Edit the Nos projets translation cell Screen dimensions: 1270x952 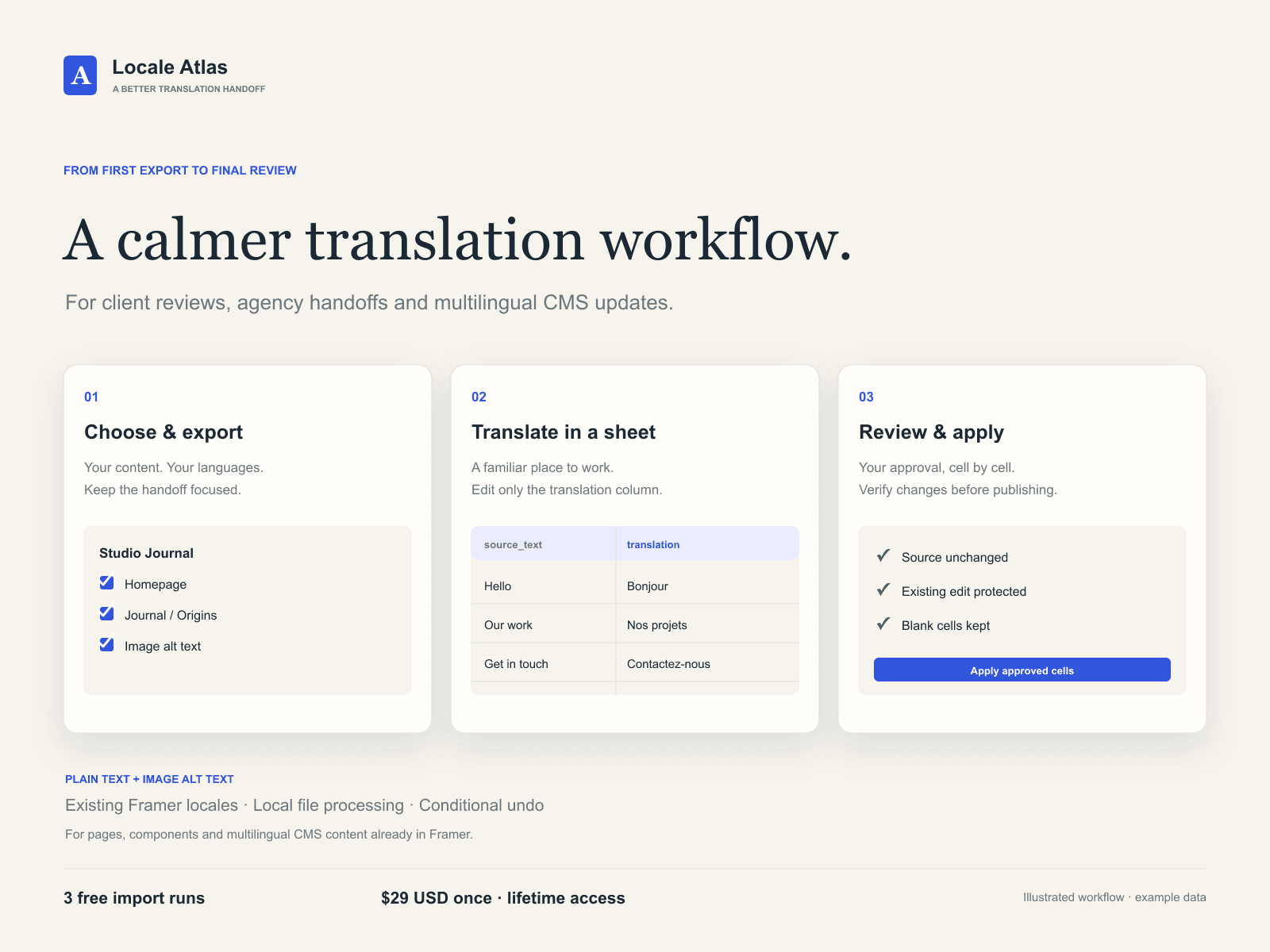[707, 624]
